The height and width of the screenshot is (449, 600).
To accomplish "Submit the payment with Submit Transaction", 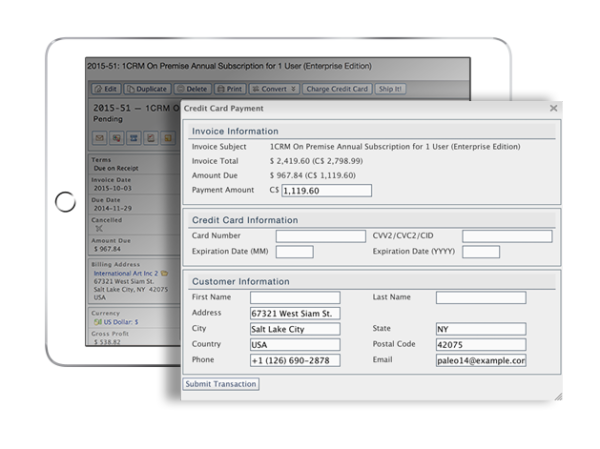I will click(221, 383).
